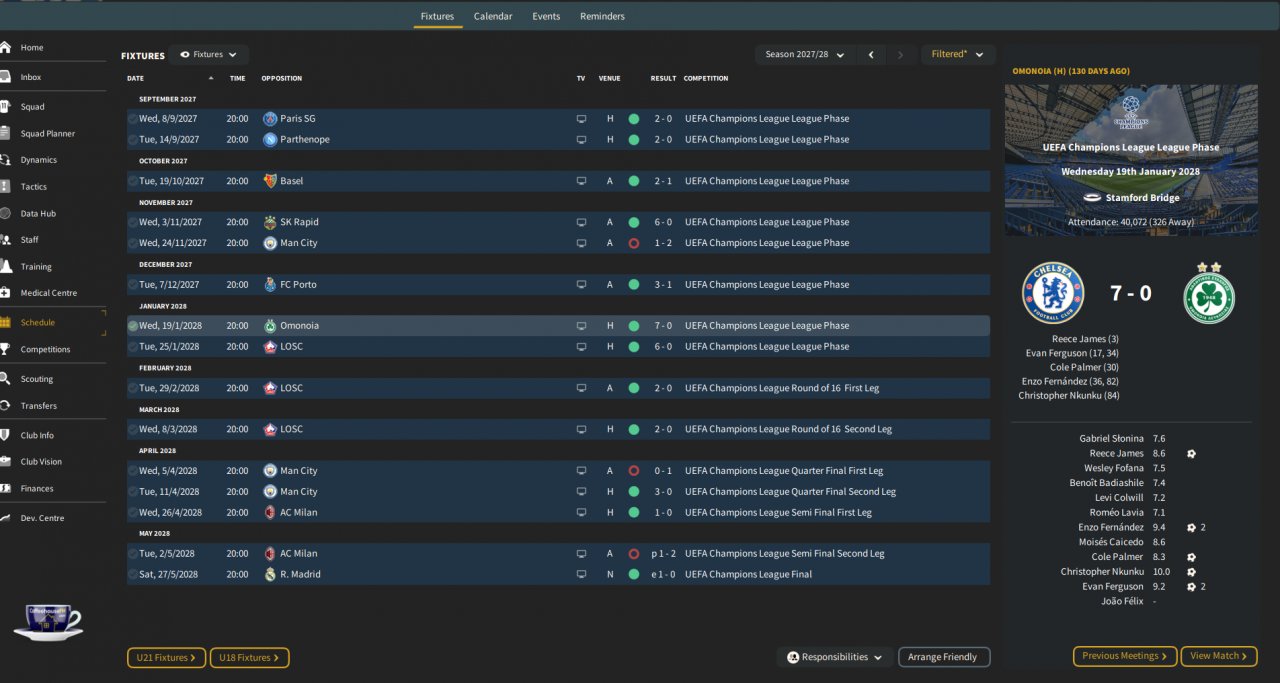This screenshot has width=1280, height=683.
Task: Open the Dev. Centre icon
Action: tap(5, 518)
